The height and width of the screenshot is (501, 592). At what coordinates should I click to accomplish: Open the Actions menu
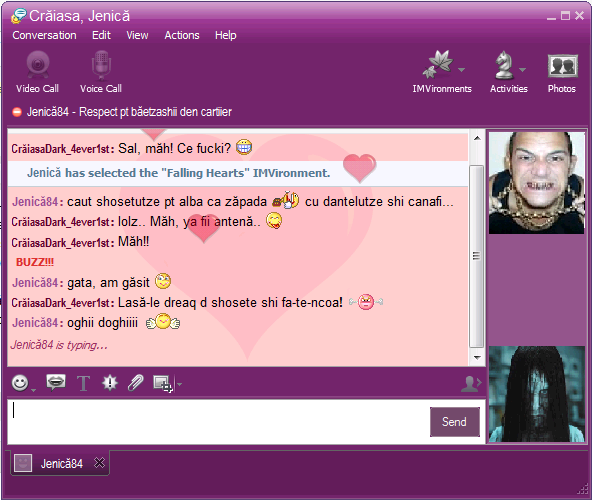(x=182, y=35)
